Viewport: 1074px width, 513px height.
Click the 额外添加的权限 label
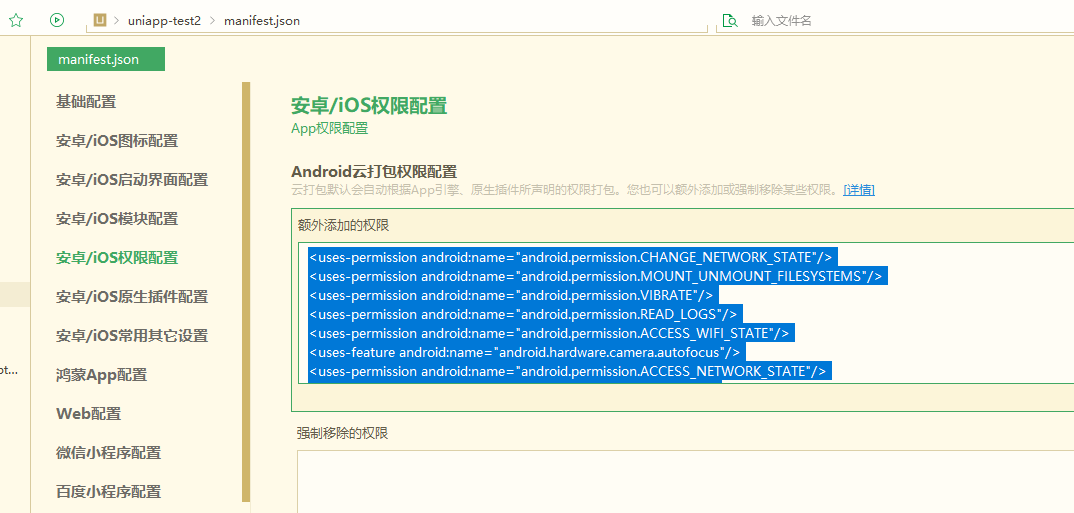(343, 226)
